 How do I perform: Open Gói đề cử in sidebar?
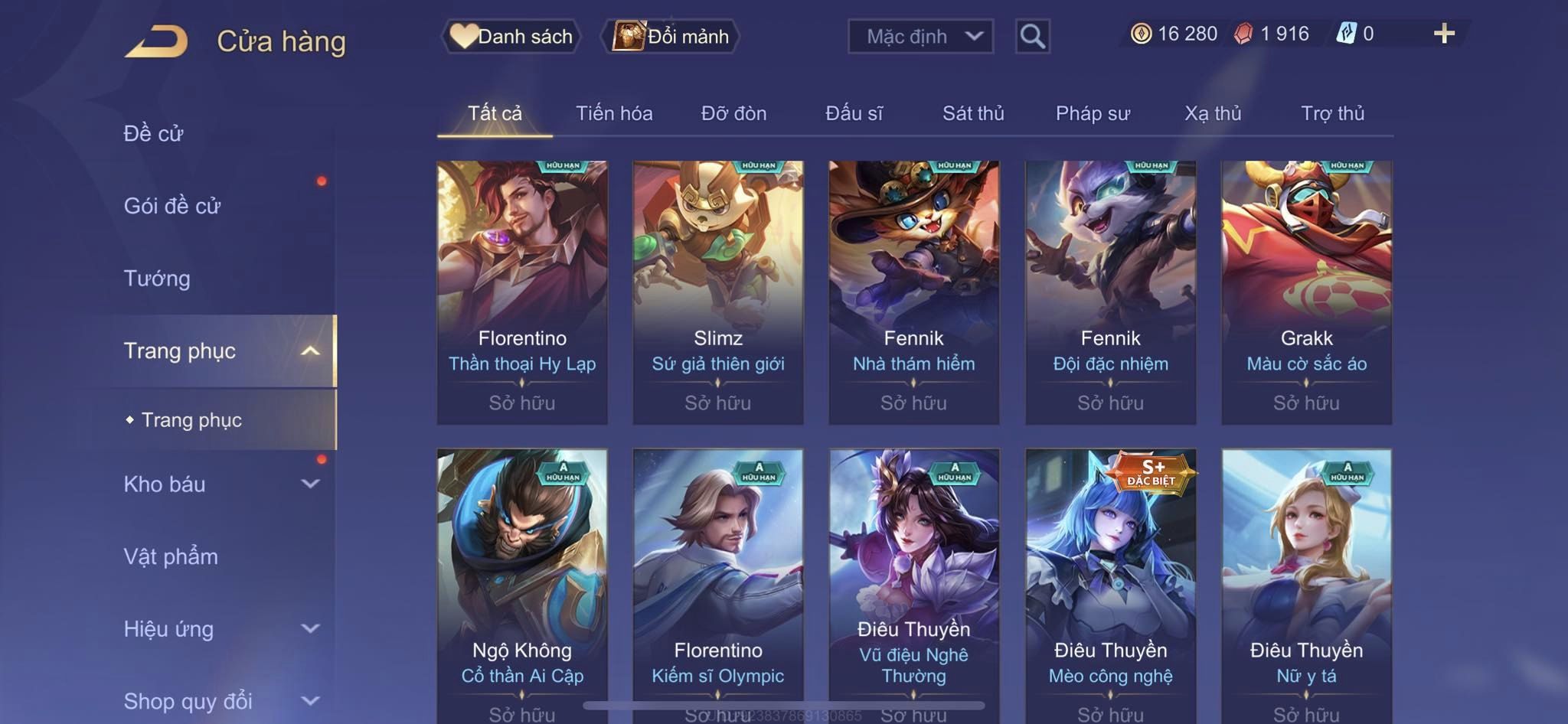[x=172, y=206]
